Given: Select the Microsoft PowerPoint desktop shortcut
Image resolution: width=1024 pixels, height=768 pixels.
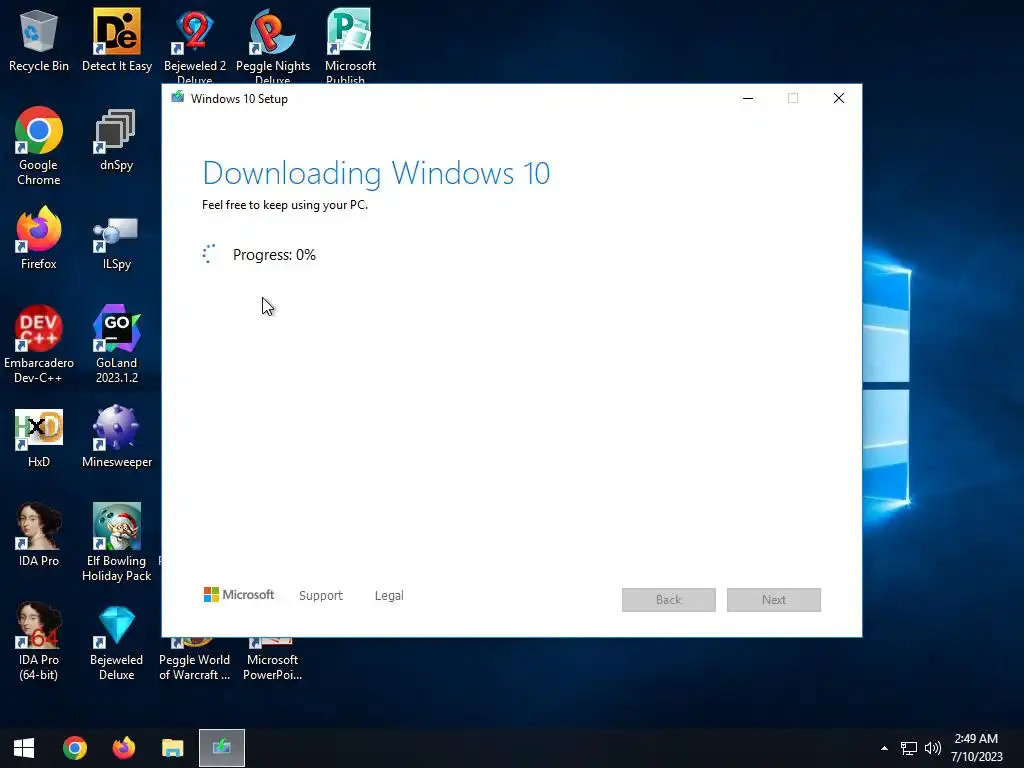Looking at the screenshot, I should click(272, 660).
